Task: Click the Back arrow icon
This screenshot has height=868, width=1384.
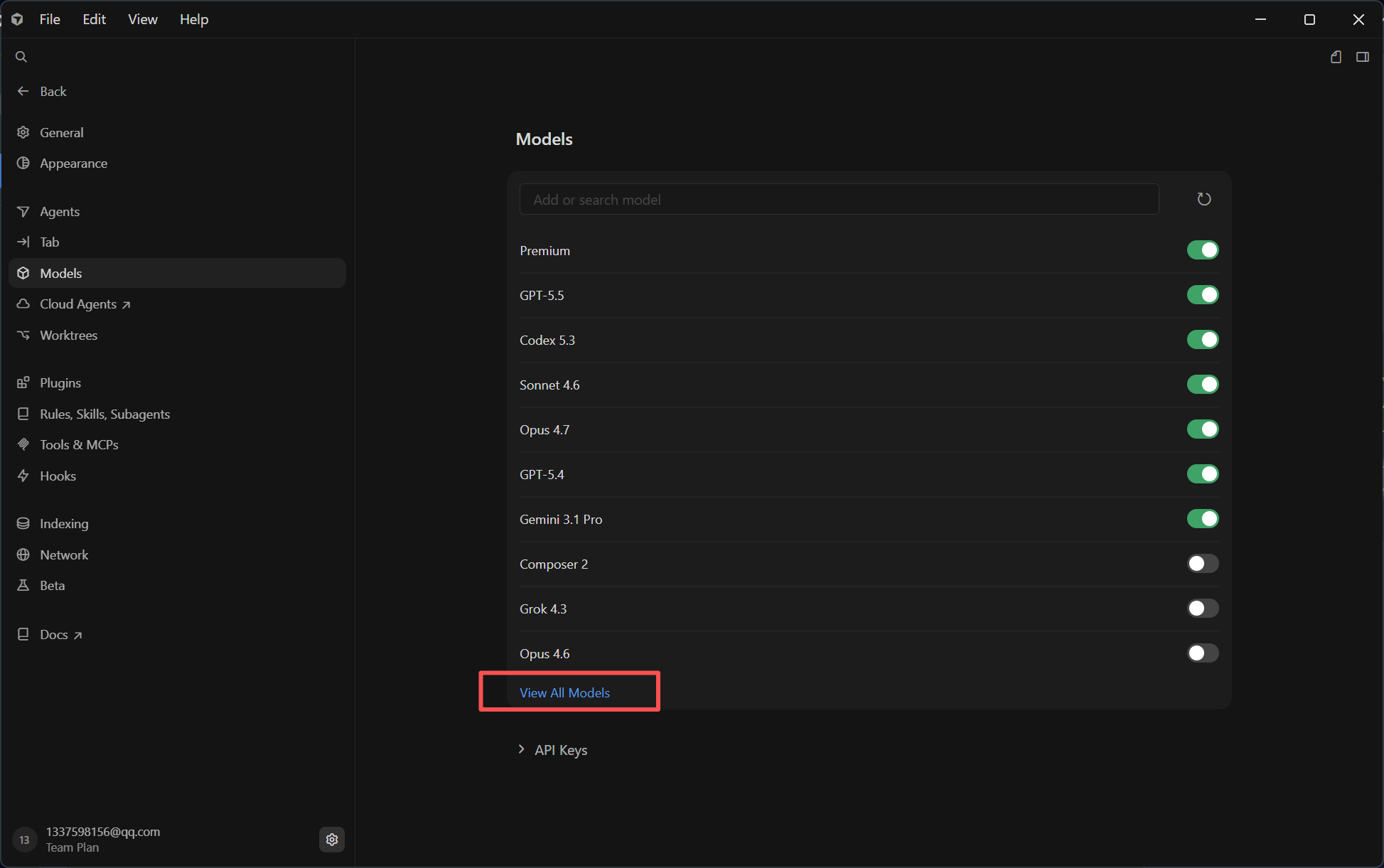Action: (x=23, y=91)
